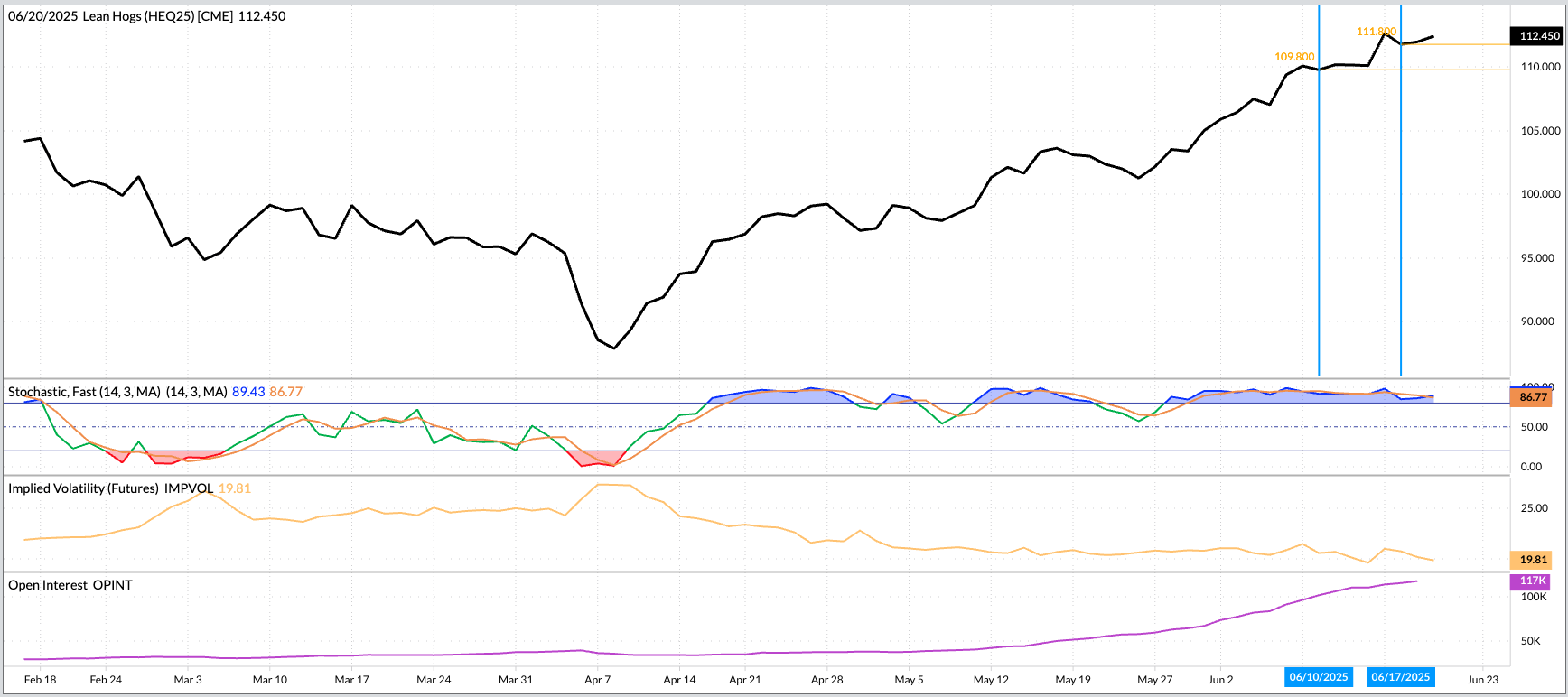
Task: Open the Implied Volatility (Futures) indicator label
Action: coord(110,488)
